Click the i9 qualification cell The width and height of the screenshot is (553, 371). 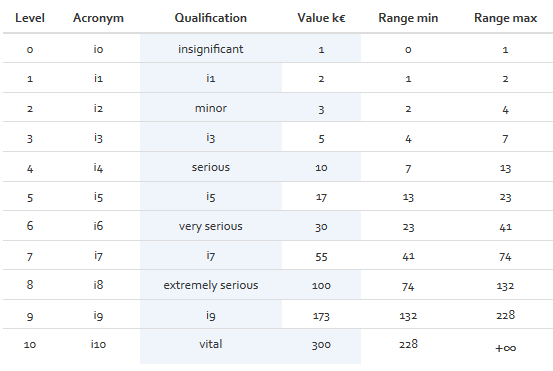211,315
